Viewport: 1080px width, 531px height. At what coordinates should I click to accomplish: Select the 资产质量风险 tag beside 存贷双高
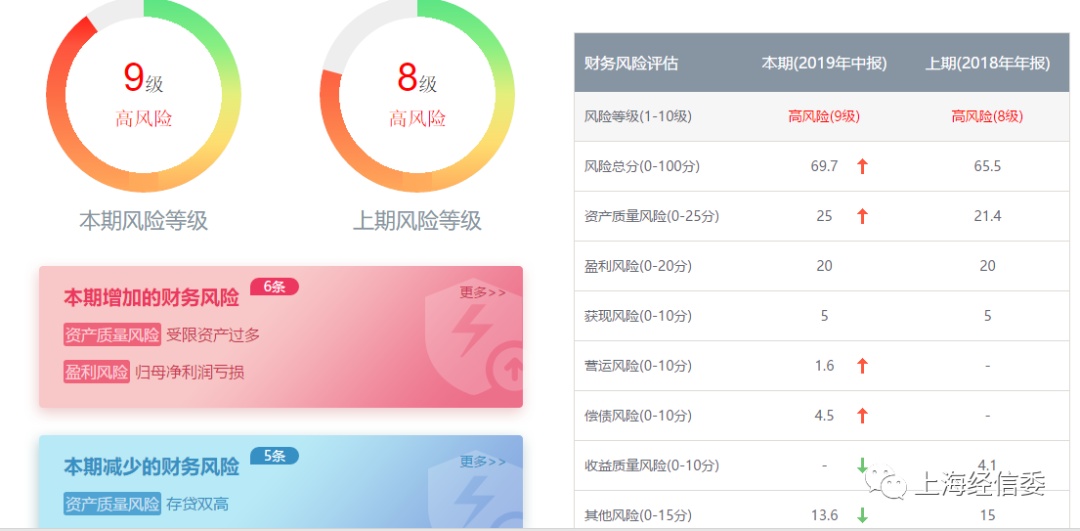(x=112, y=504)
